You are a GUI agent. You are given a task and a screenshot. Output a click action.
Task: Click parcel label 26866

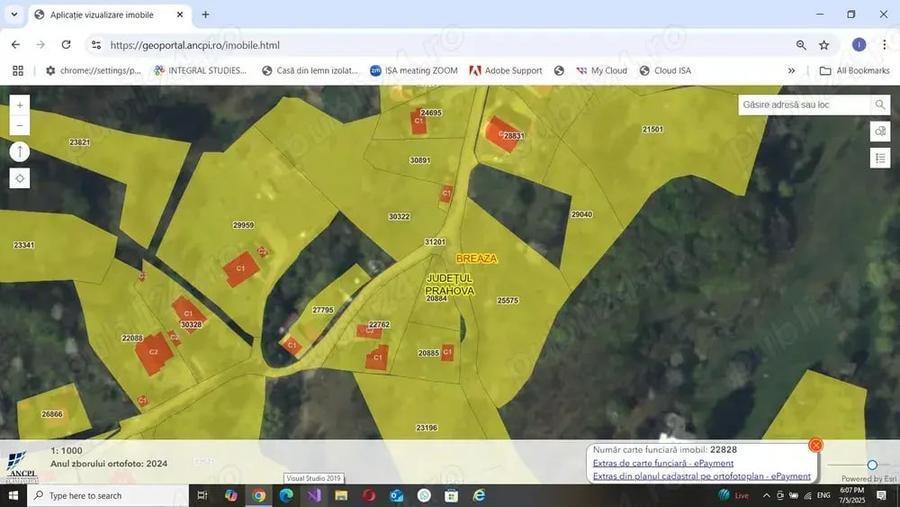[x=52, y=414]
